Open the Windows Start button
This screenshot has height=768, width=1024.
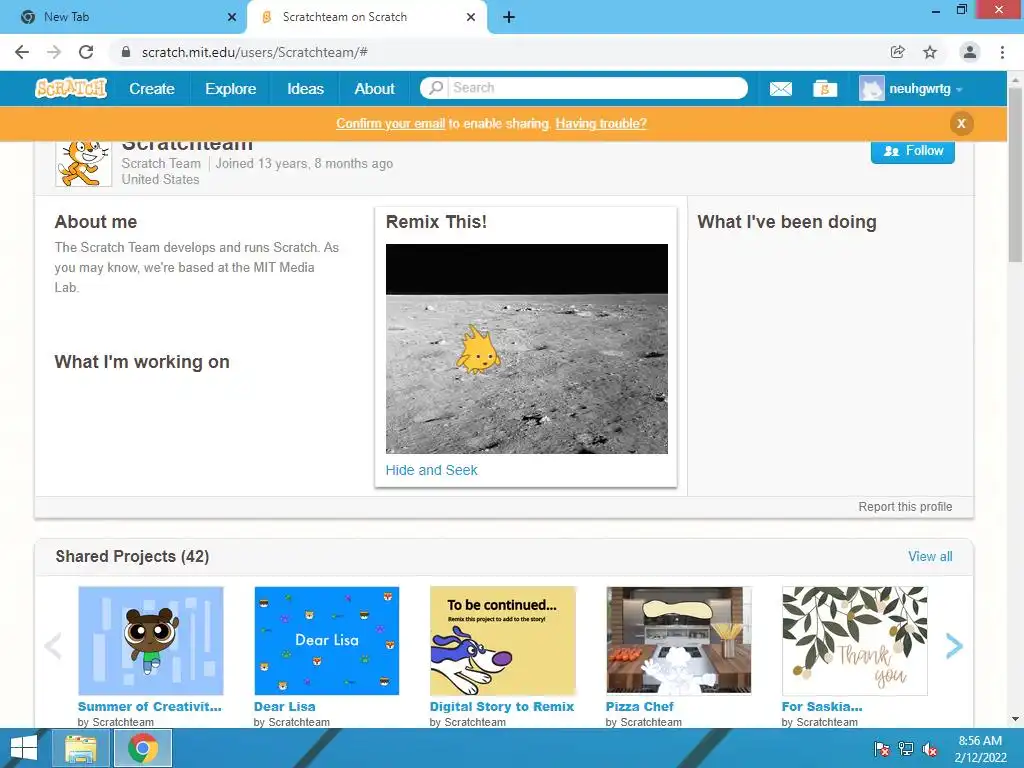point(24,748)
